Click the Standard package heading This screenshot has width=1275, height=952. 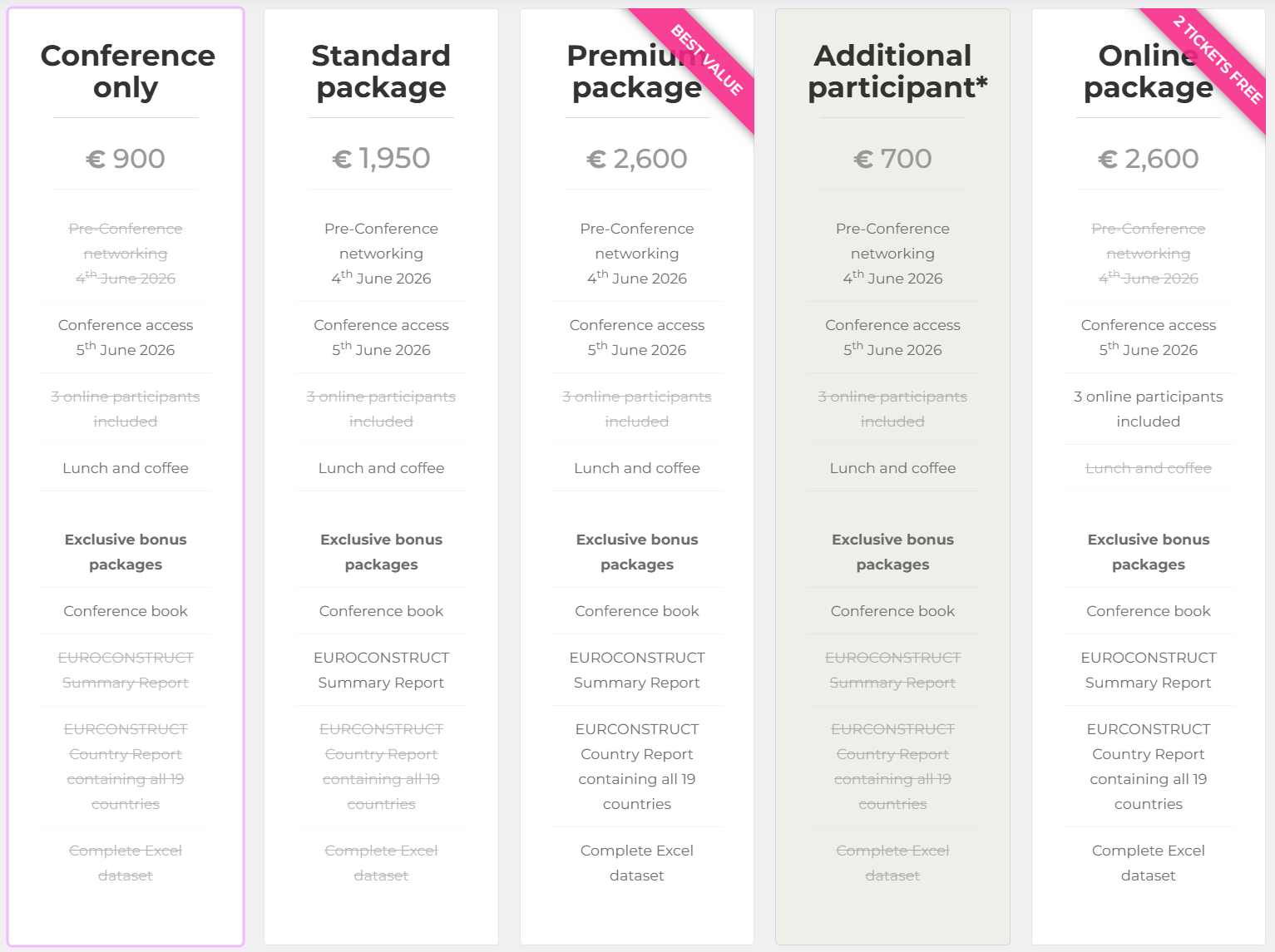pos(381,72)
